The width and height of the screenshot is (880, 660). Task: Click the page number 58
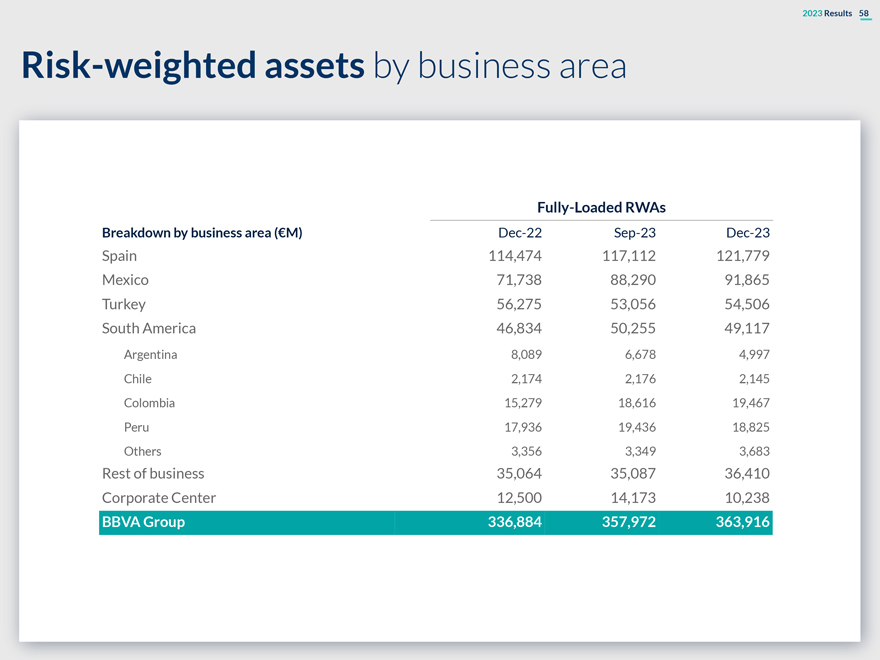tap(864, 13)
